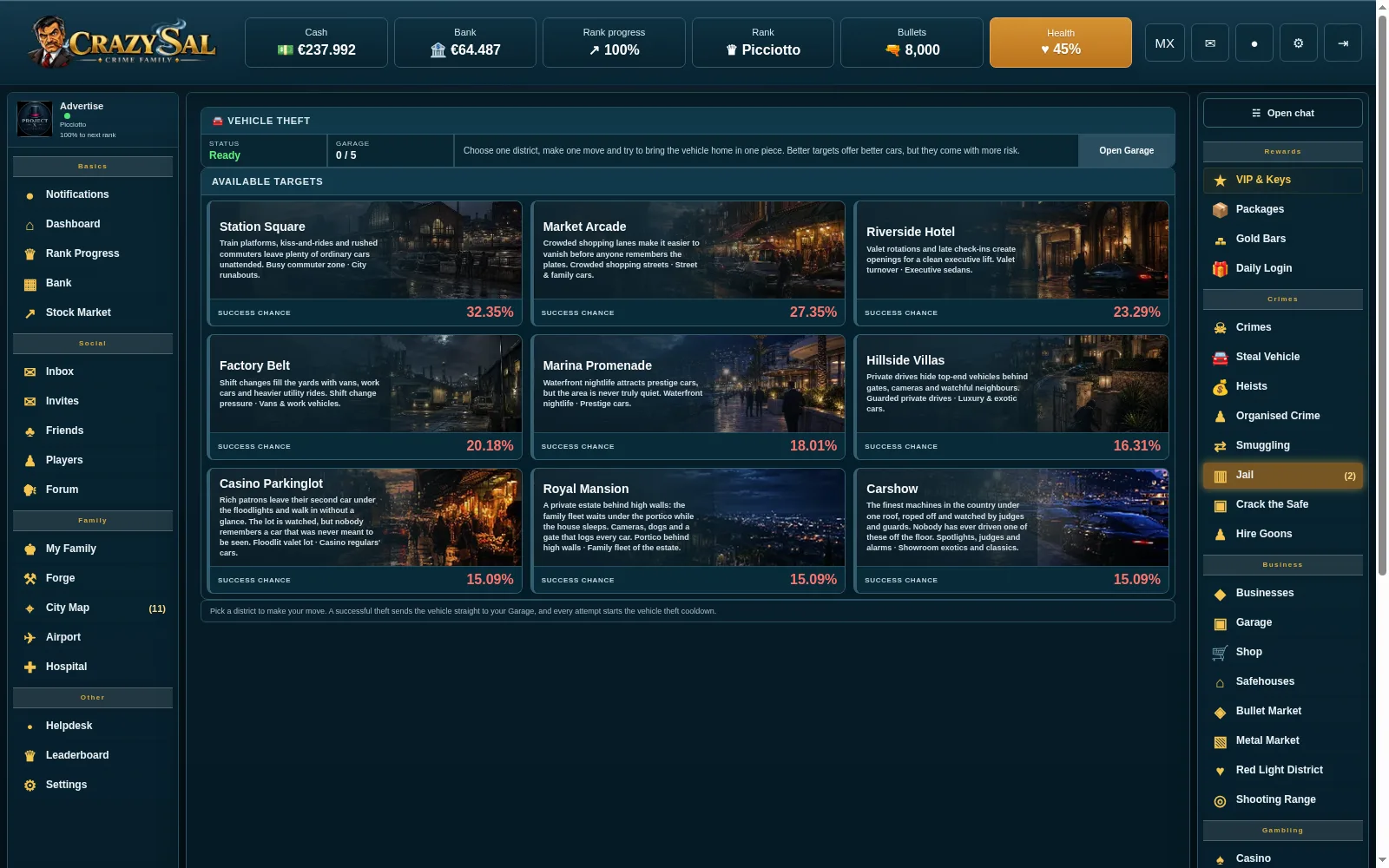Click the logout arrow icon in header
Viewport: 1389px width, 868px height.
[1342, 43]
